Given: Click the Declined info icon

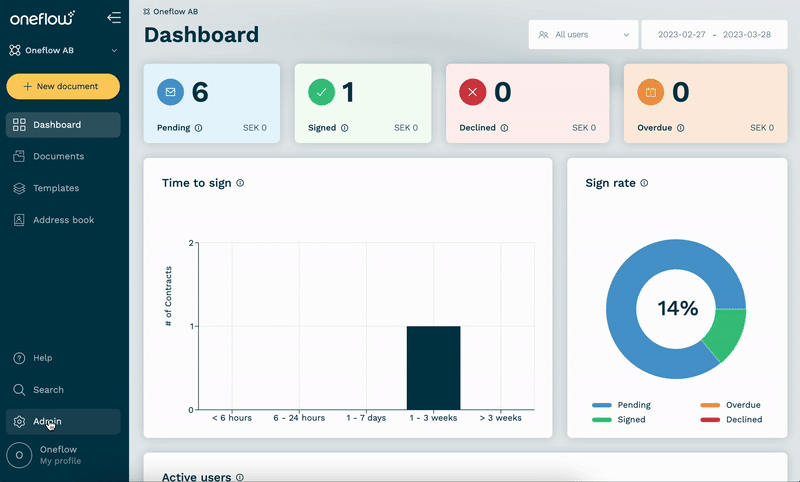Looking at the screenshot, I should click(504, 128).
